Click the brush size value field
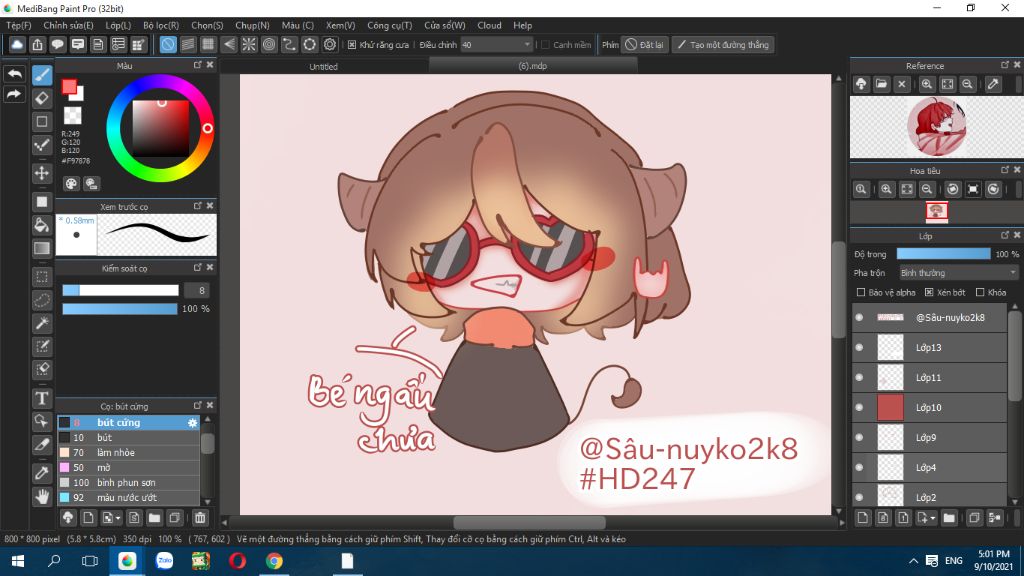1024x576 pixels. coord(197,290)
